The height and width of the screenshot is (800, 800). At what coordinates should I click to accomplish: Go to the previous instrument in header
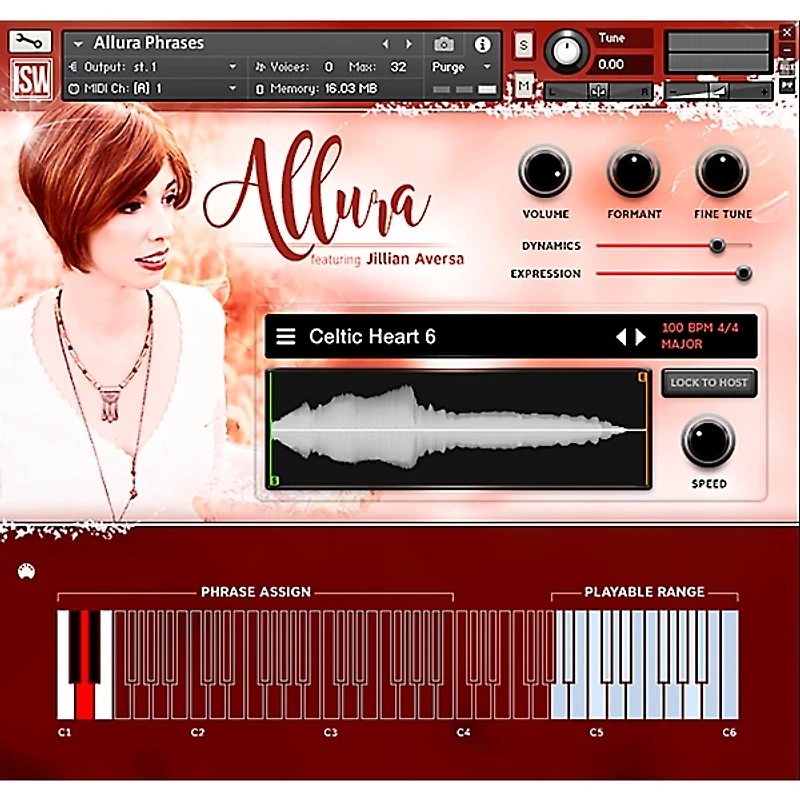385,44
